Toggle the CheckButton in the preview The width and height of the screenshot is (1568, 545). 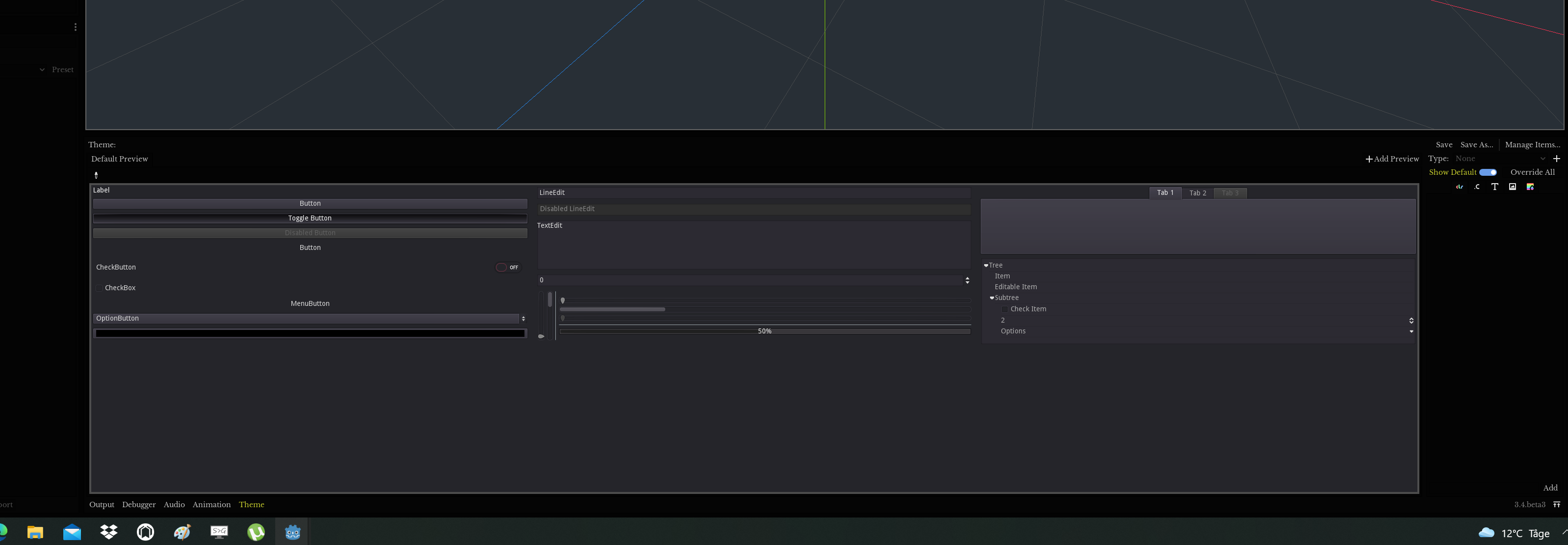(508, 267)
